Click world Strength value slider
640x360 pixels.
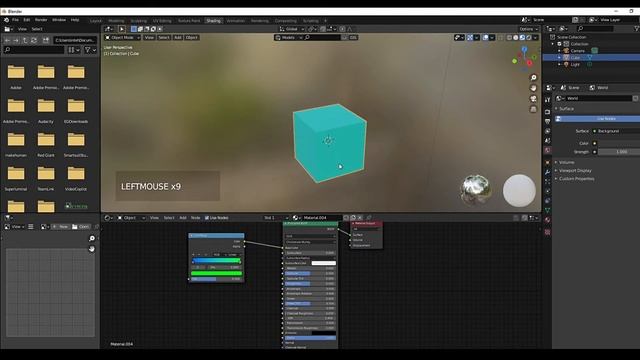pos(619,151)
